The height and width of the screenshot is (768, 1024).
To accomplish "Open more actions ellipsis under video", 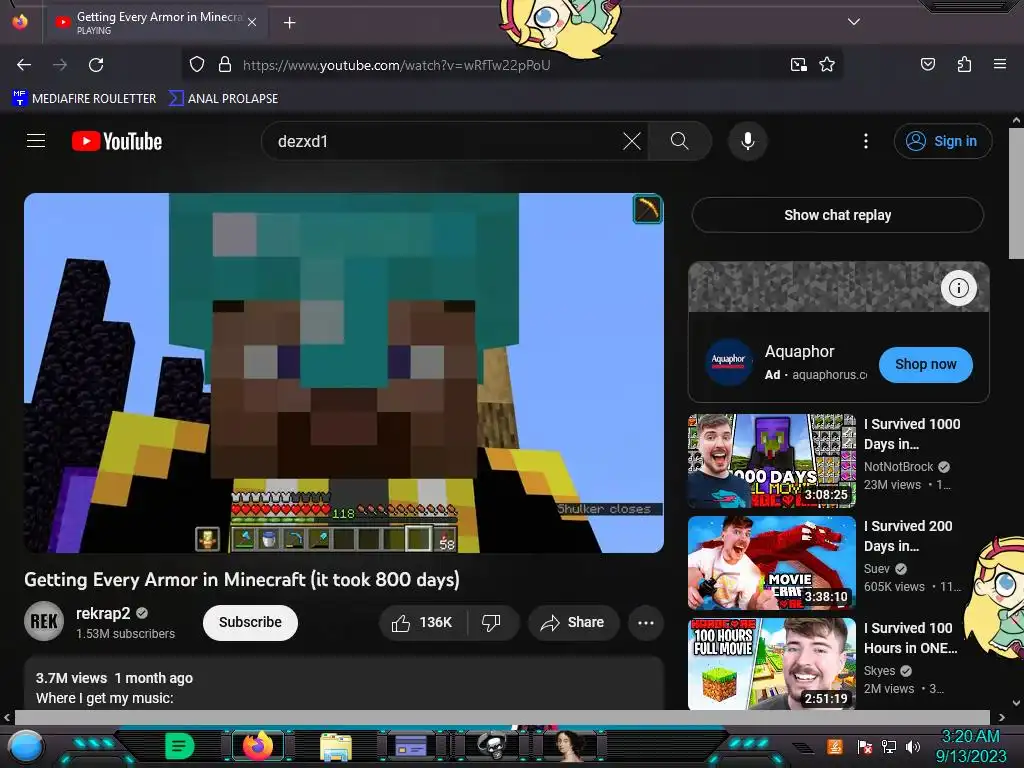I will click(x=646, y=622).
